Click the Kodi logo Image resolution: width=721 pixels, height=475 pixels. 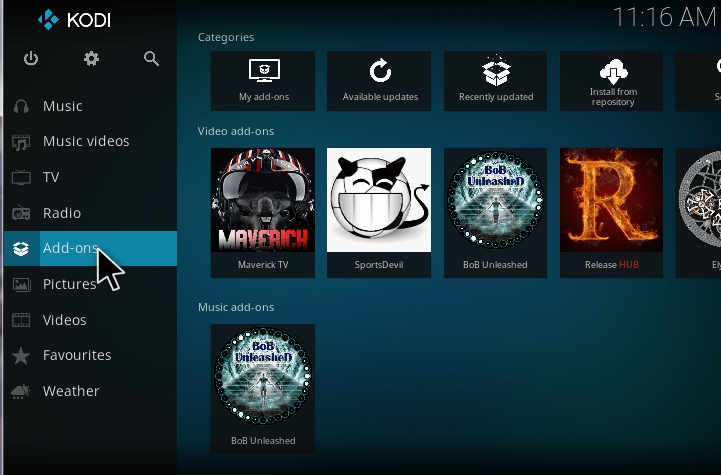[x=74, y=20]
